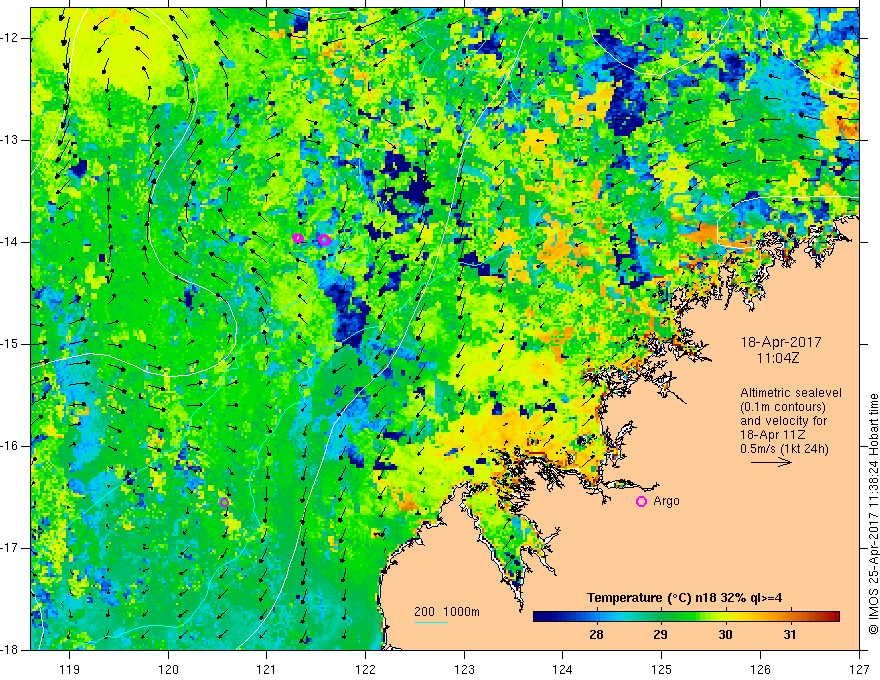Viewport: 880px width, 680px height.
Task: Click the '123' longitude axis label
Action: coord(464,669)
